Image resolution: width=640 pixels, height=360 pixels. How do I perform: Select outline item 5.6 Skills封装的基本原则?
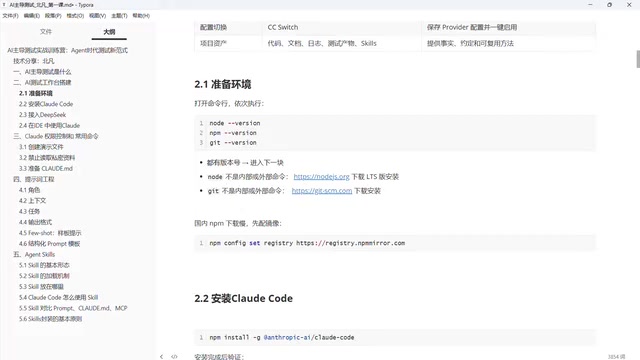[x=50, y=319]
